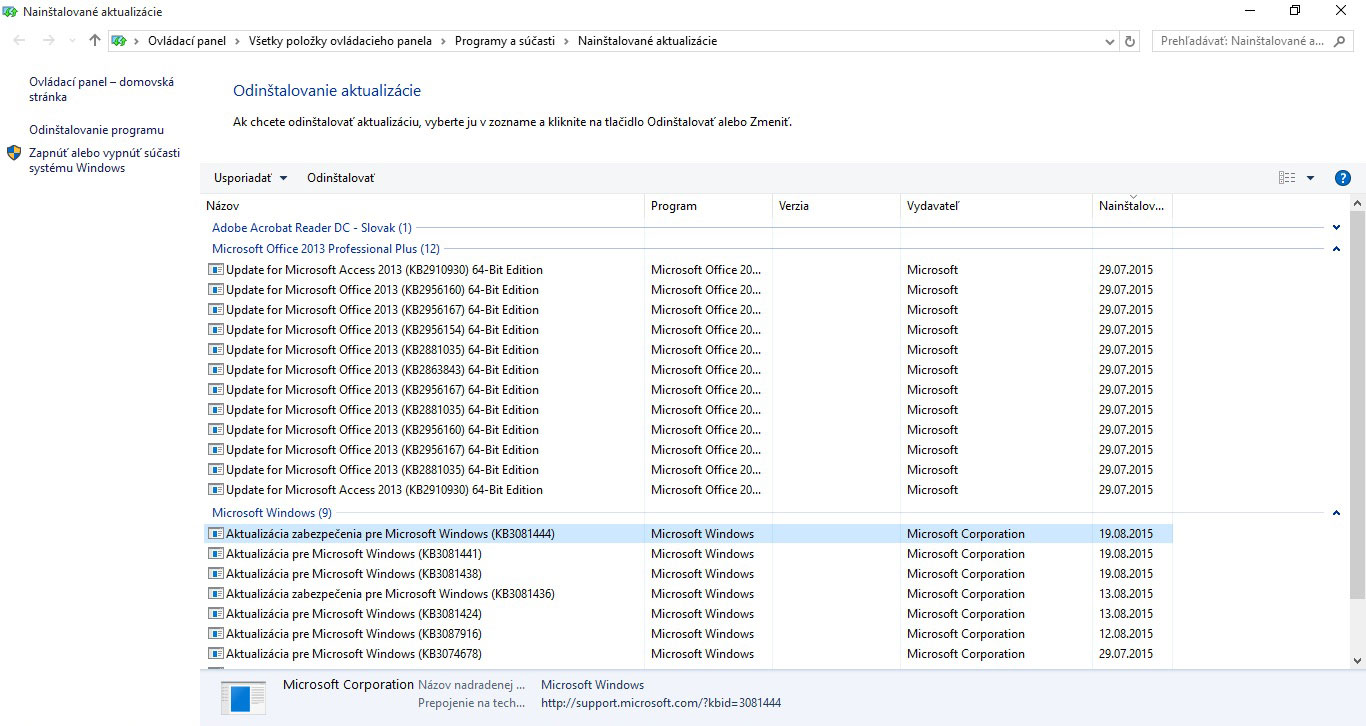Click the vertical scrollbar up arrow
This screenshot has height=726, width=1366.
[1357, 203]
